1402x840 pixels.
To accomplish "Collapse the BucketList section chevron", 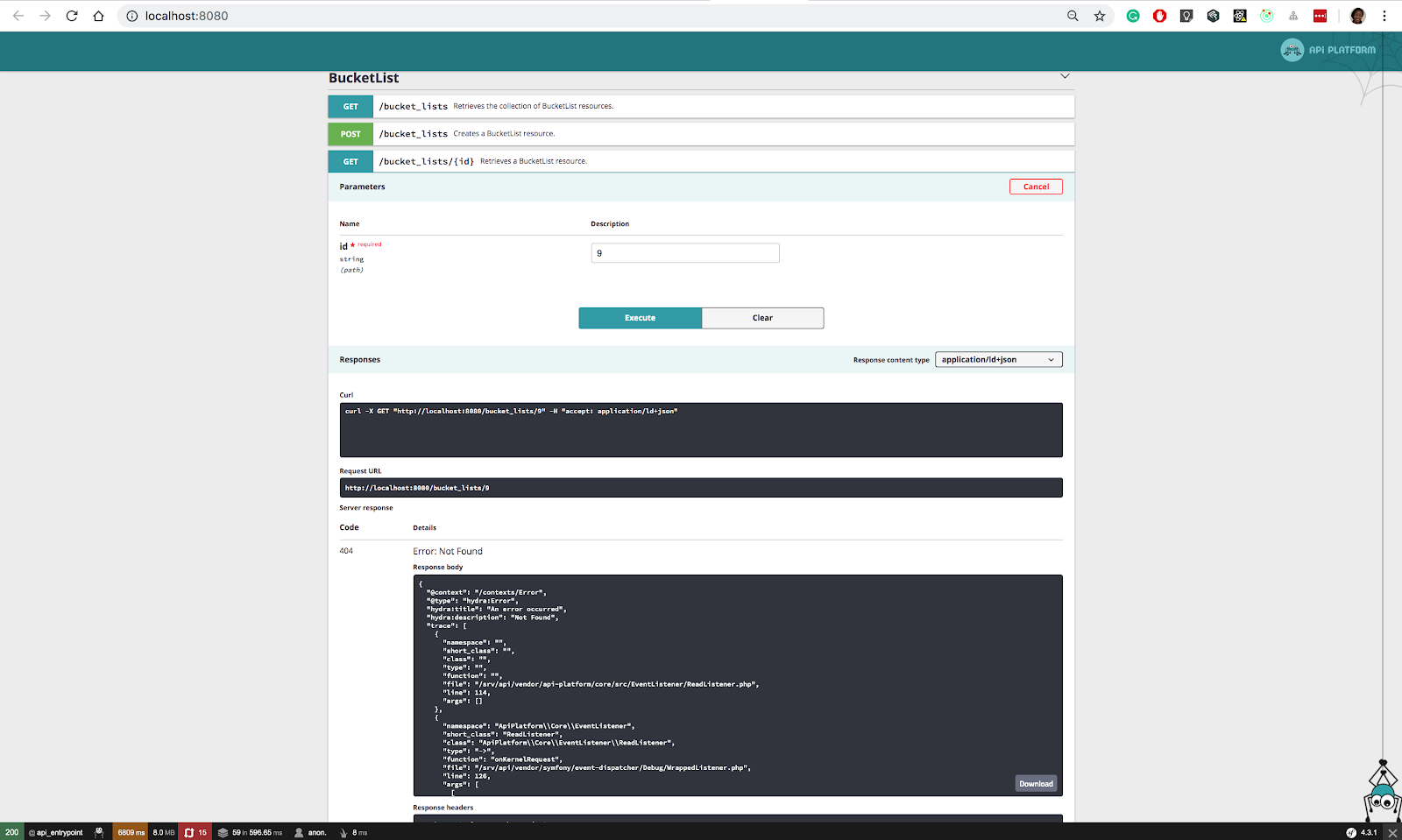I will [x=1065, y=76].
